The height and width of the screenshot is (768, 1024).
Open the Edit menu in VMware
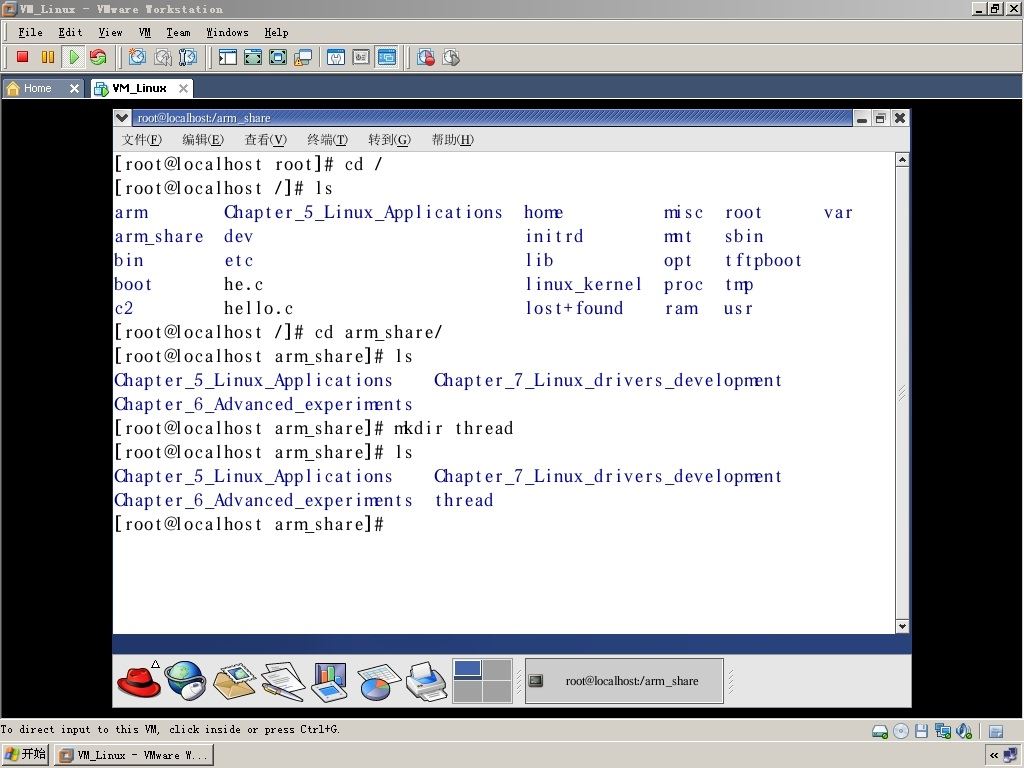(x=70, y=32)
